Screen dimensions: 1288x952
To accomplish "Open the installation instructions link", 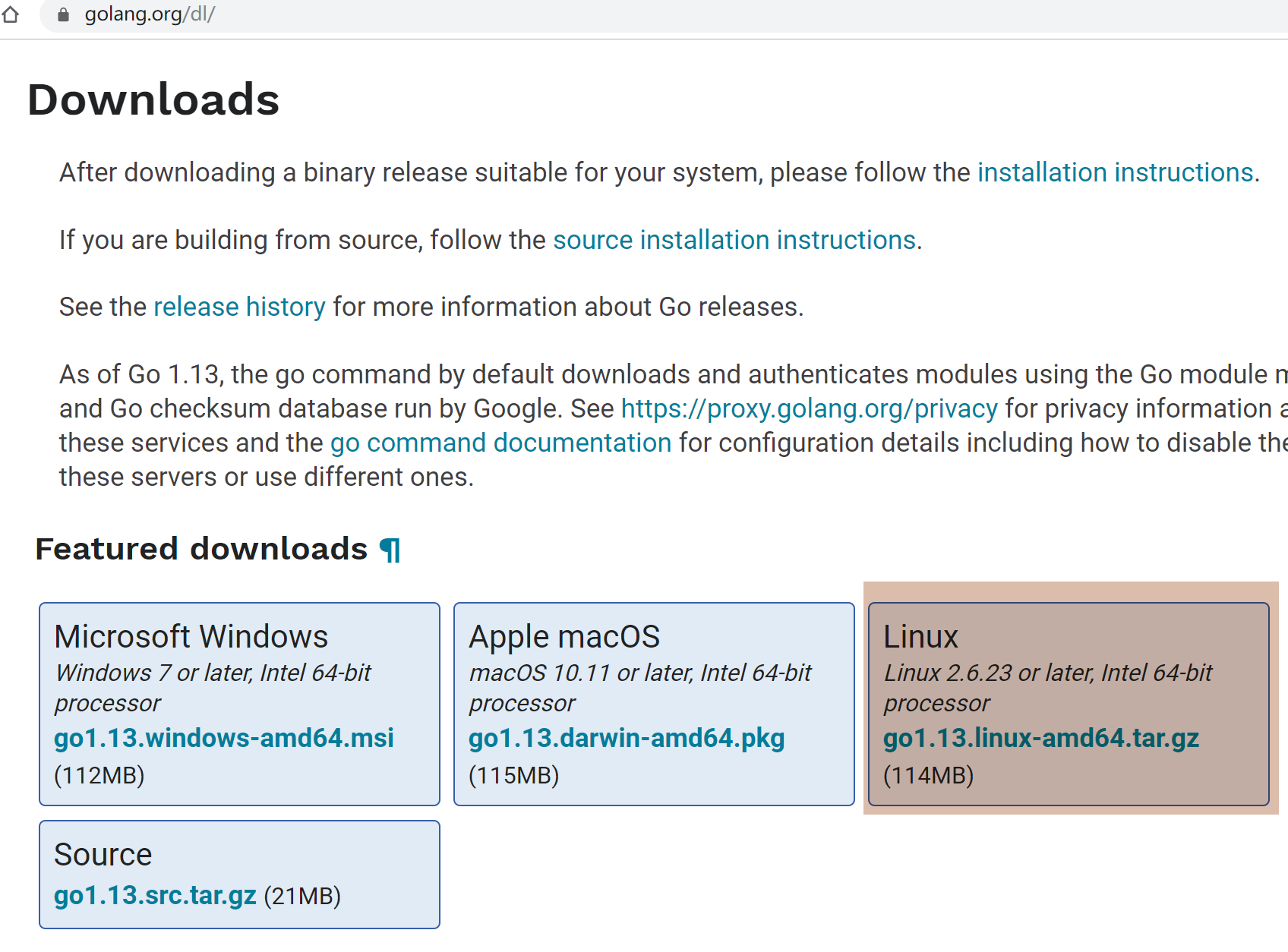I will point(1115,172).
